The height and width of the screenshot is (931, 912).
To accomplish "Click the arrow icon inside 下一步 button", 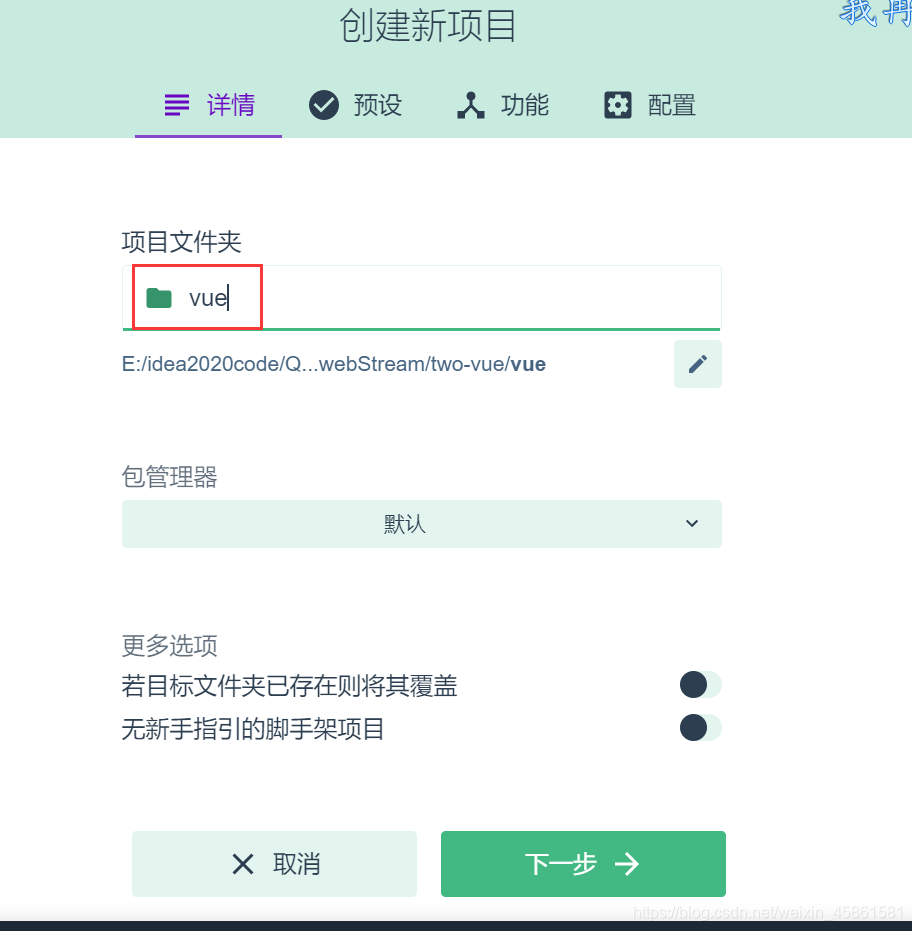I will 625,864.
